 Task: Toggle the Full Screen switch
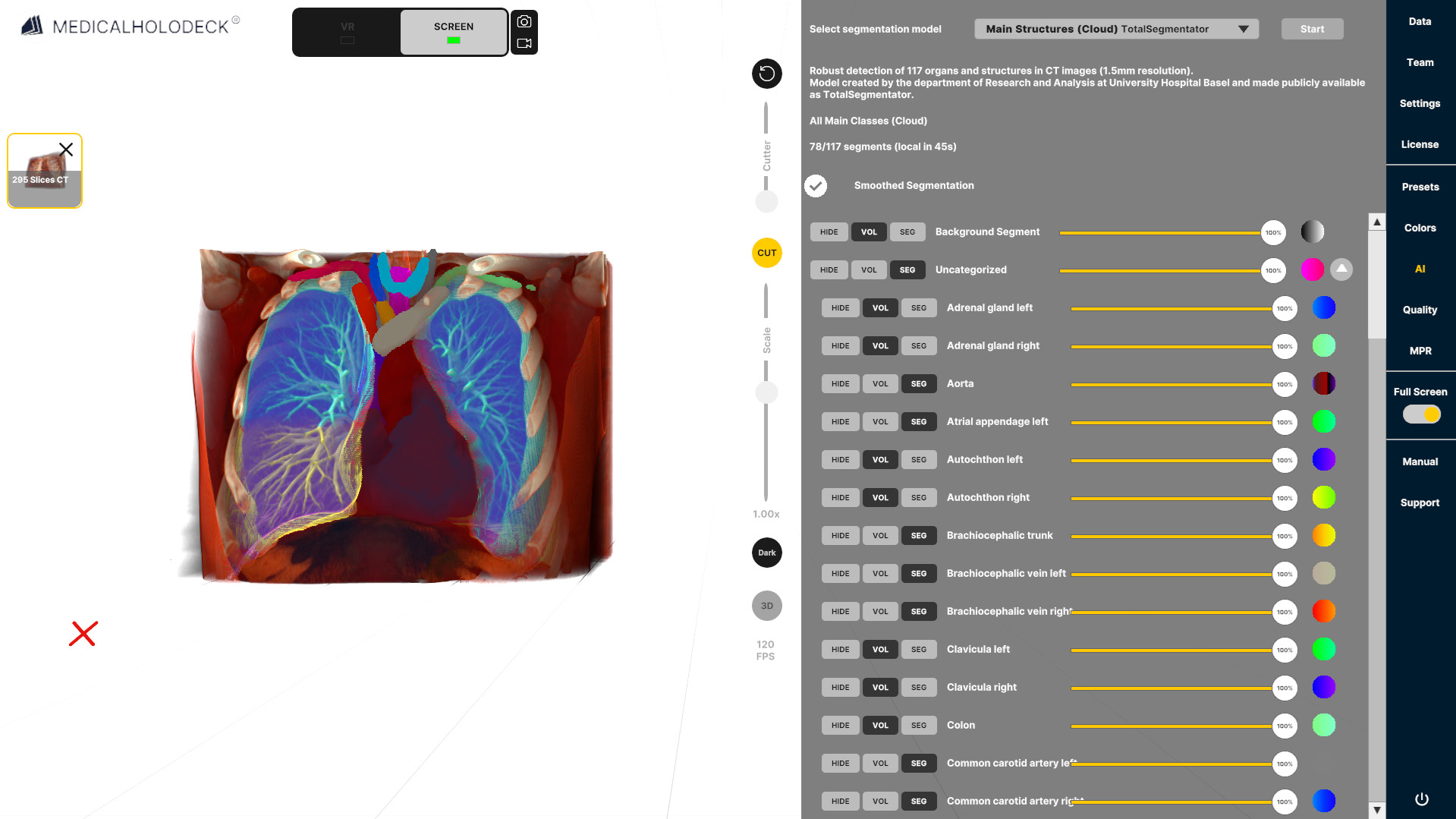click(1421, 414)
